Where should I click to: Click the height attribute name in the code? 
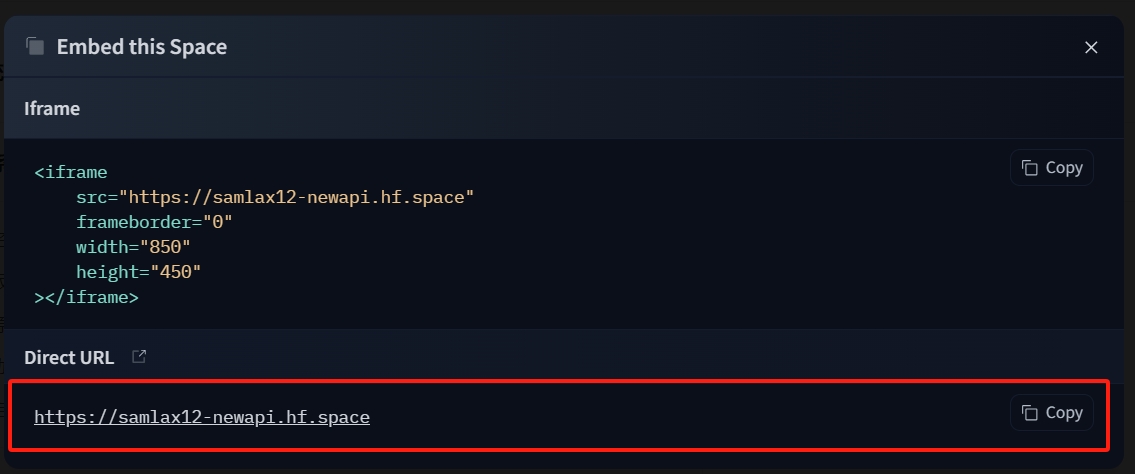pos(107,272)
